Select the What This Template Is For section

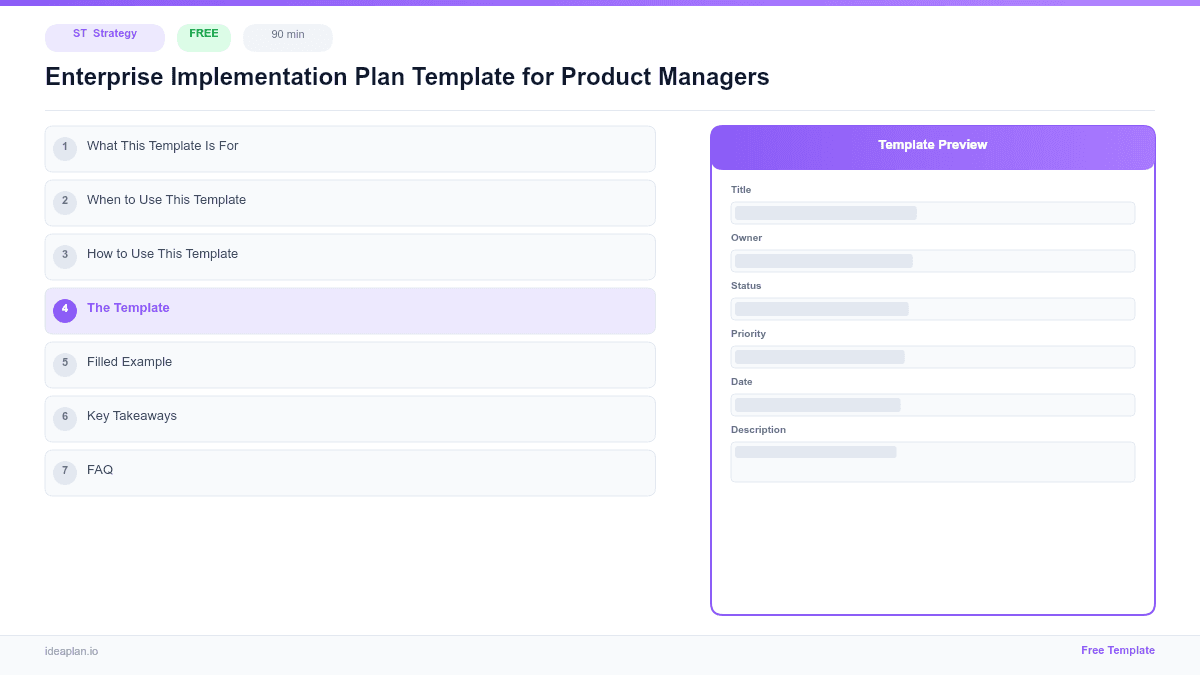coord(350,148)
